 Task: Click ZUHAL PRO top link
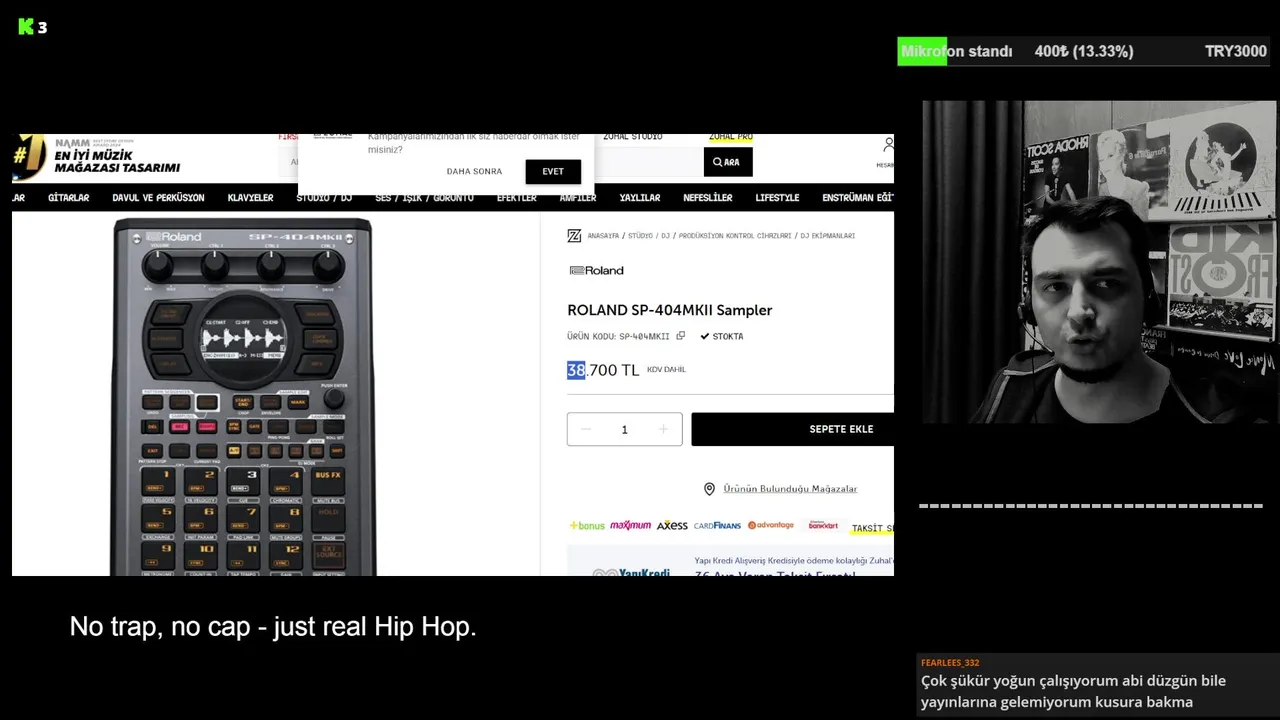click(731, 137)
